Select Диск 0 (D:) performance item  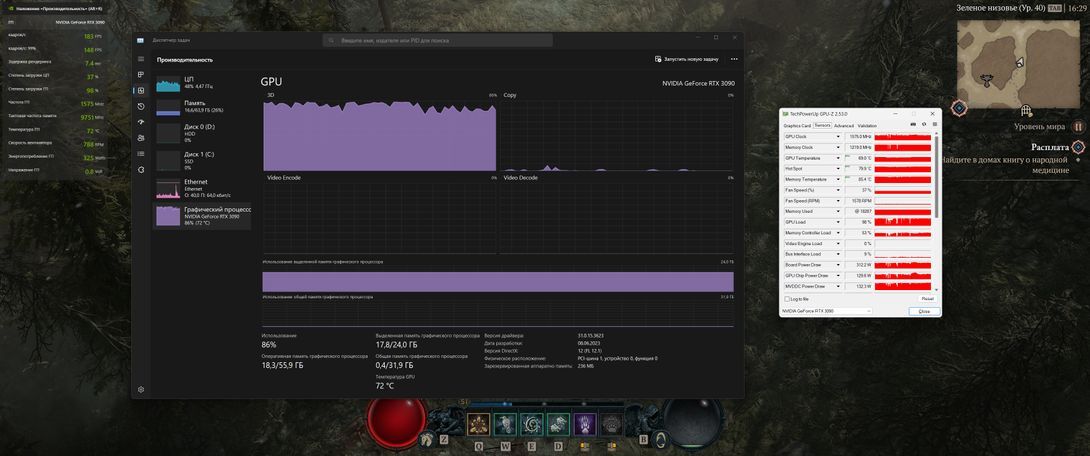pos(202,133)
